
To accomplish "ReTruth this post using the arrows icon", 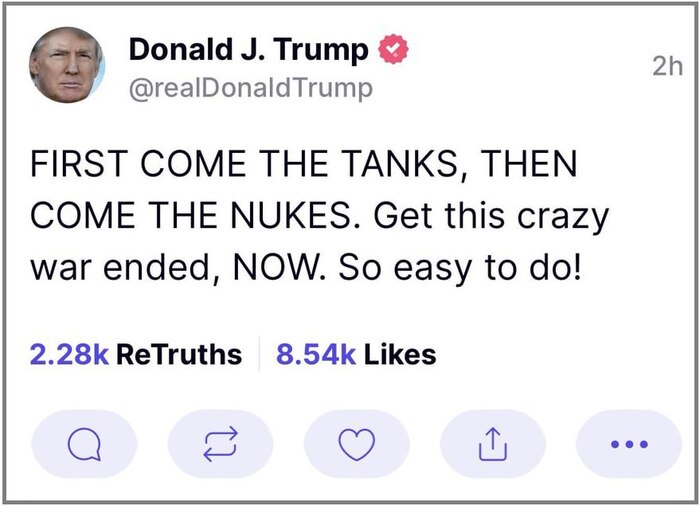I will tap(220, 444).
